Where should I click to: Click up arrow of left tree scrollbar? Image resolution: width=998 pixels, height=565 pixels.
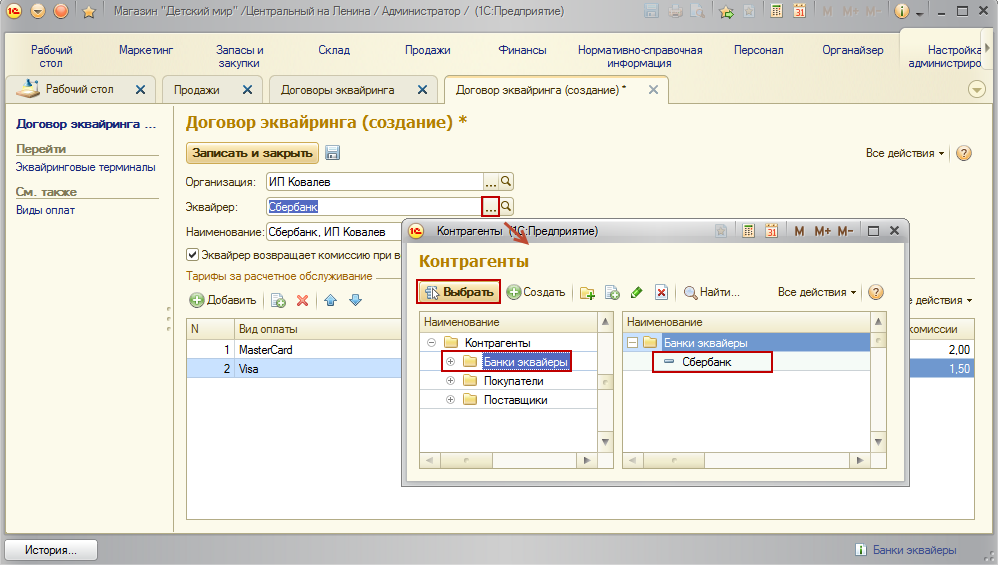(605, 321)
